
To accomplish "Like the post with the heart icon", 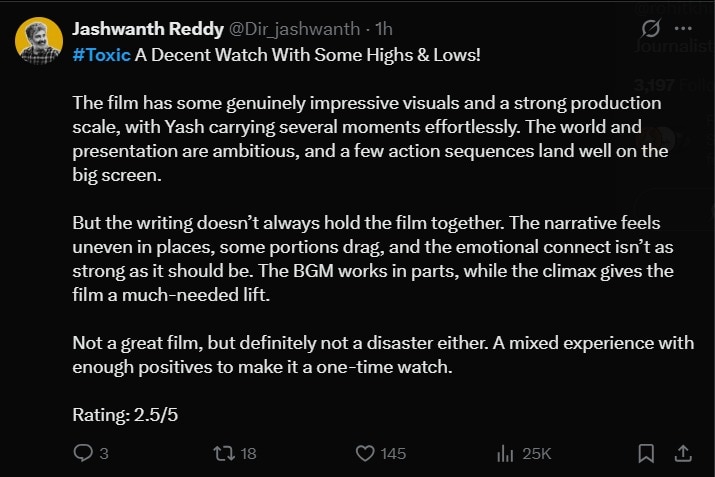I will pyautogui.click(x=365, y=453).
